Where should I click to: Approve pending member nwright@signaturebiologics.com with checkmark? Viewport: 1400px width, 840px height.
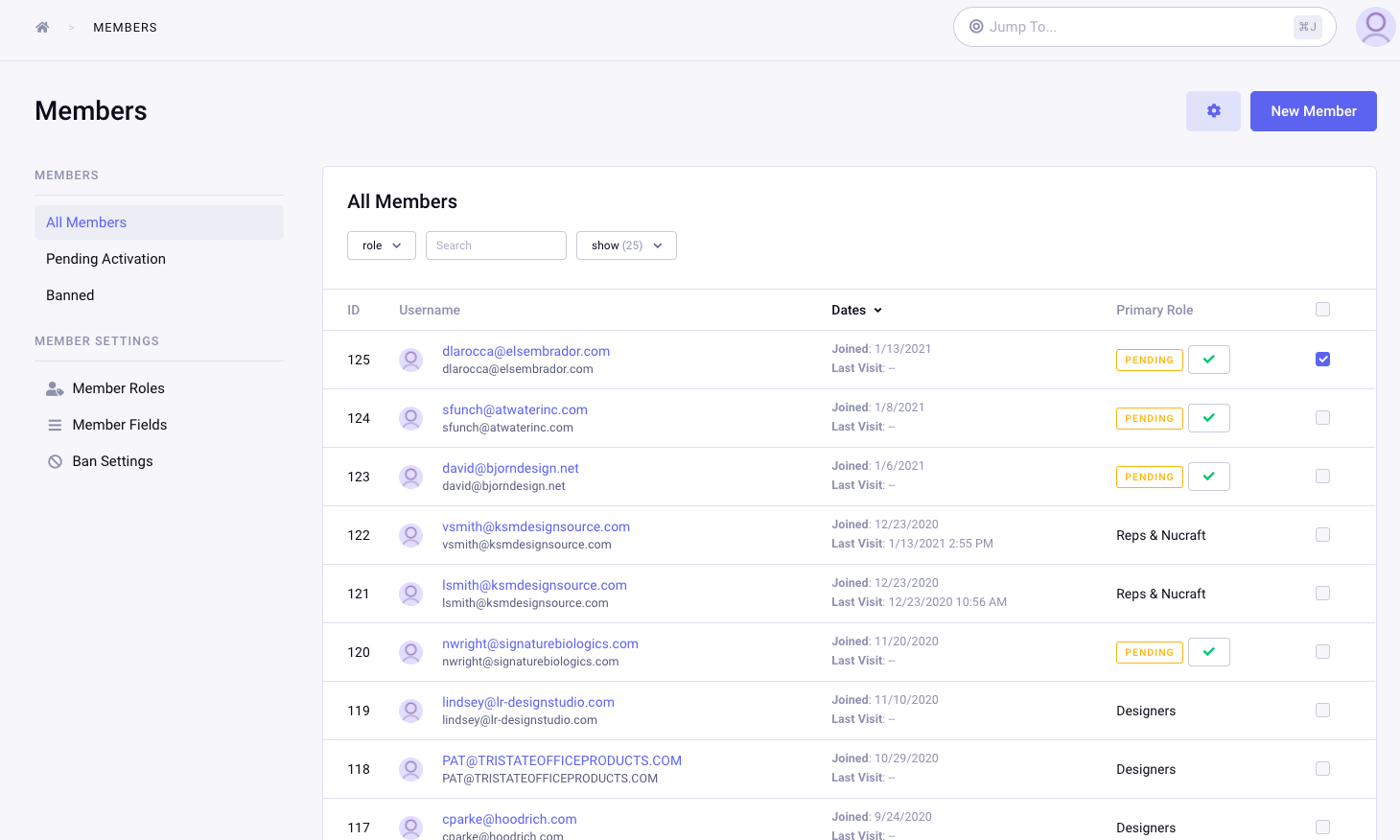click(x=1209, y=652)
